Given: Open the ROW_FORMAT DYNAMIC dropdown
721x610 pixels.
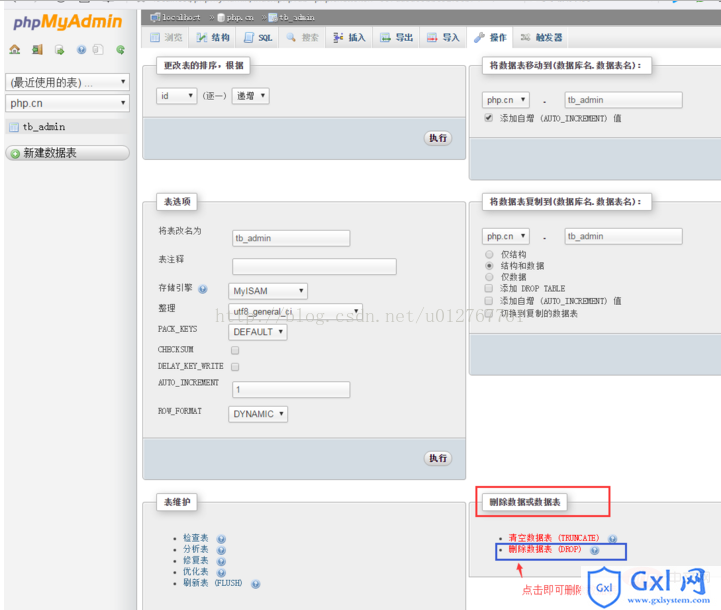Looking at the screenshot, I should click(x=258, y=414).
